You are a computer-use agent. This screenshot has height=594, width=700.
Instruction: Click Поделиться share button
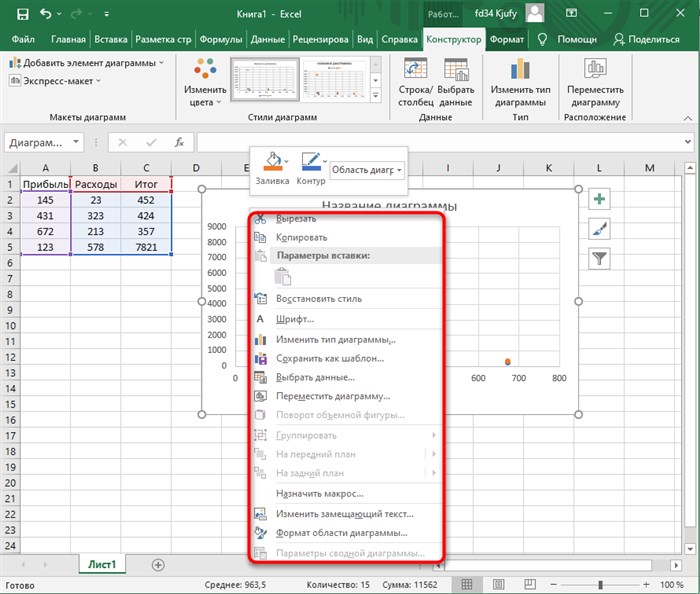tap(646, 39)
